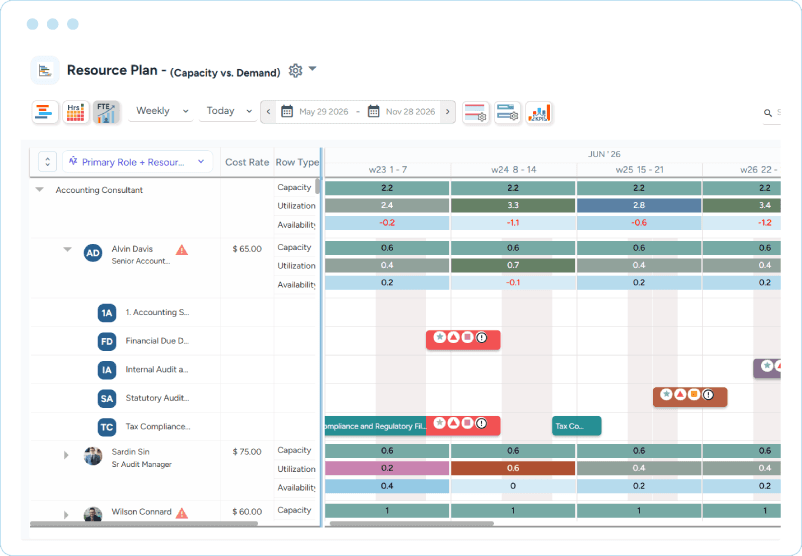Click warning triangle next to Wilson Connard
802x556 pixels.
[182, 513]
